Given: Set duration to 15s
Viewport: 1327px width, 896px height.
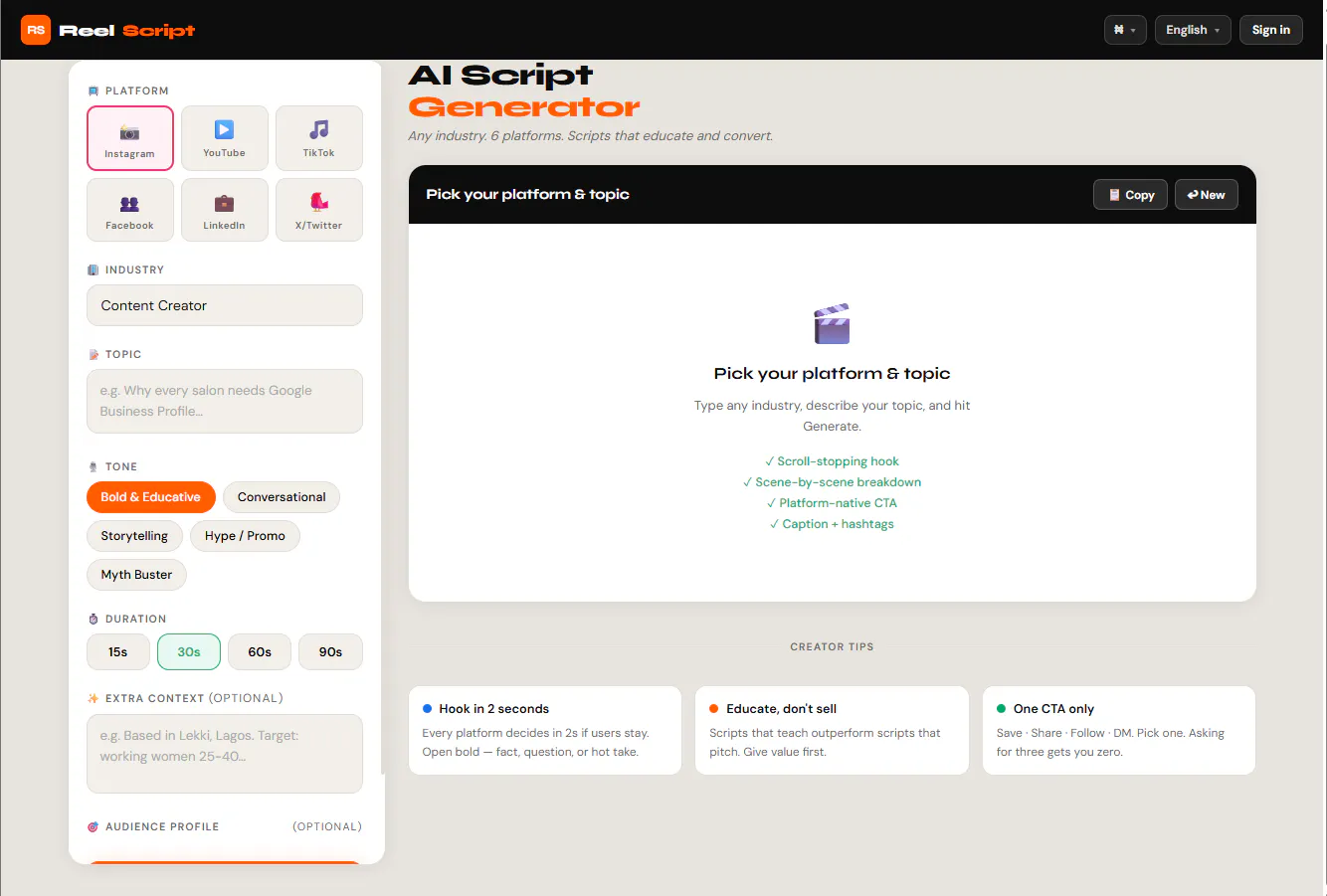Looking at the screenshot, I should pyautogui.click(x=118, y=652).
